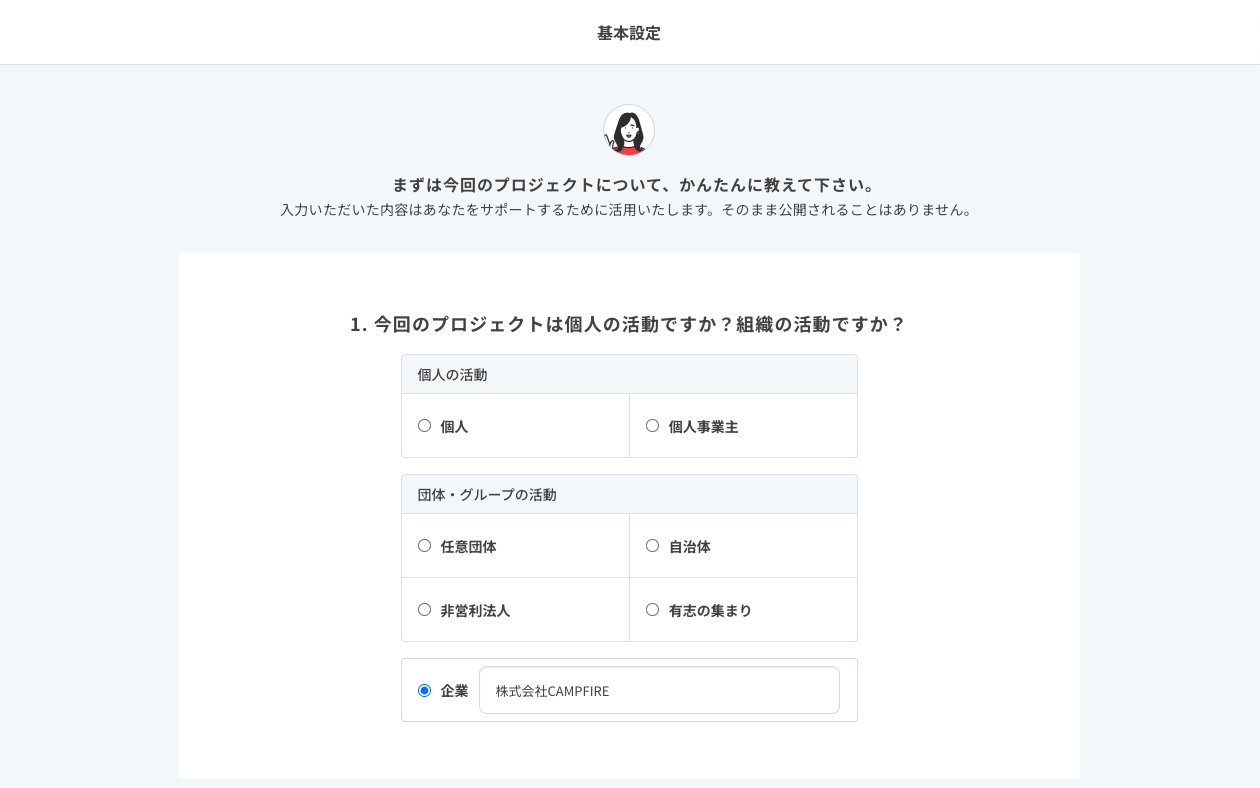Click the question 1 heading text
1260x788 pixels.
[628, 324]
